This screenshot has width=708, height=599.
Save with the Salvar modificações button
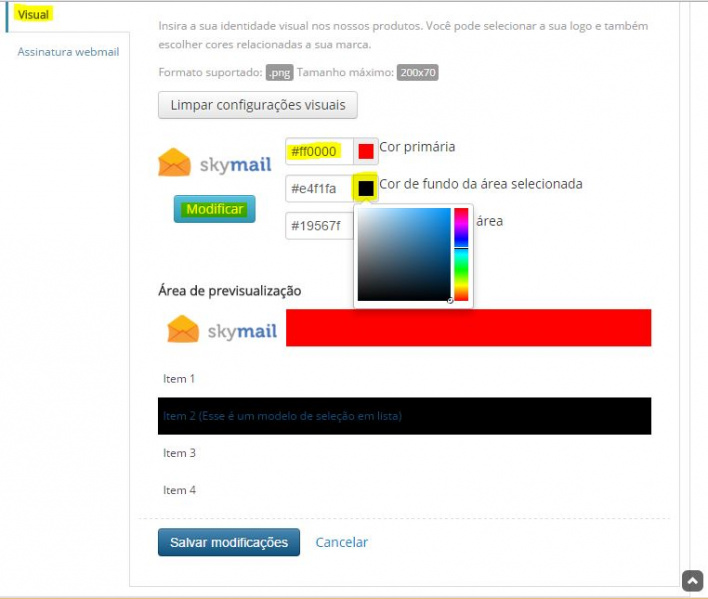coord(228,542)
